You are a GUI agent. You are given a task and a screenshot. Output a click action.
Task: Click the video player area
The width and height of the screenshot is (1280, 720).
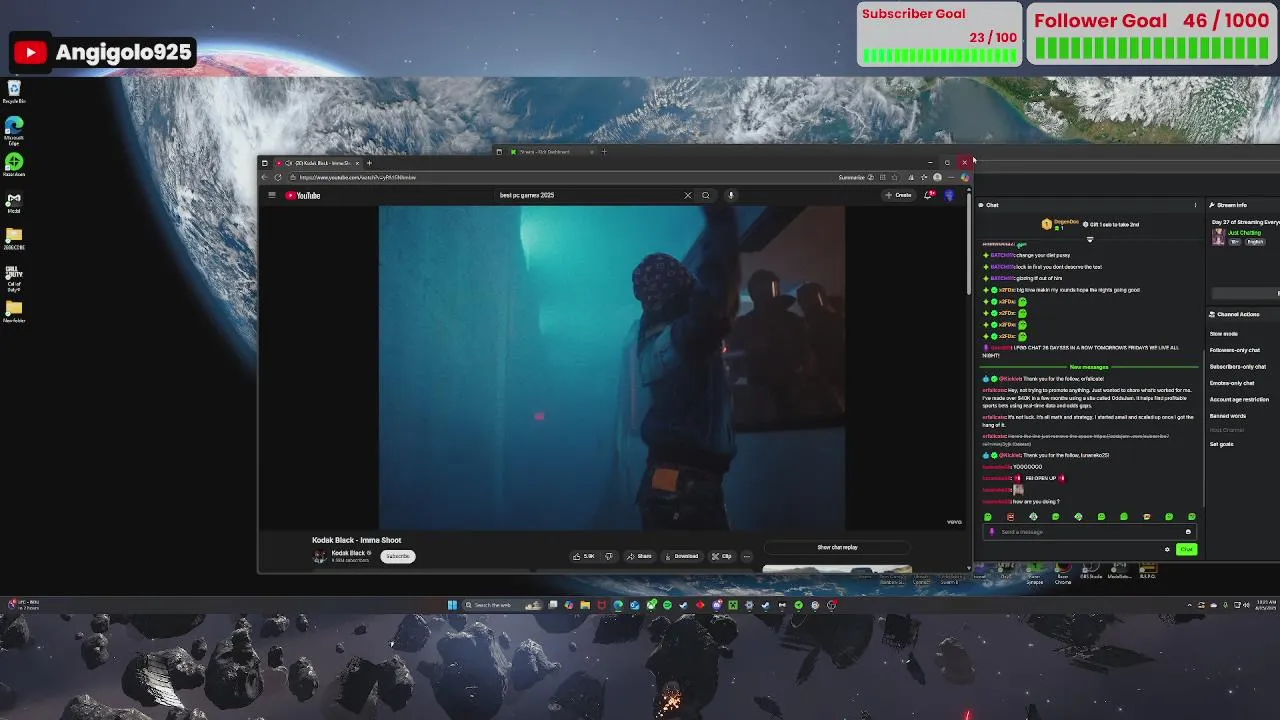click(612, 367)
